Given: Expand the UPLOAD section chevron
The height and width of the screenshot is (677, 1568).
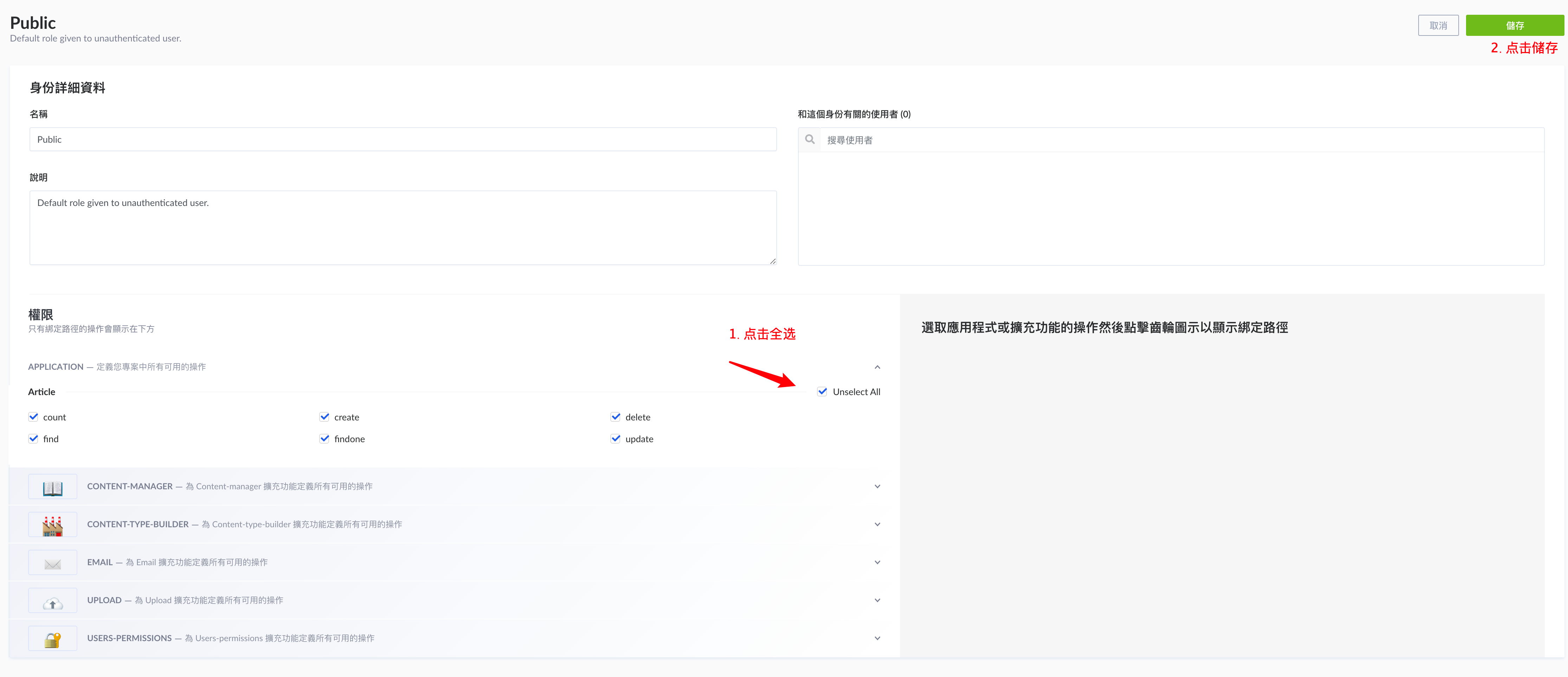Looking at the screenshot, I should pyautogui.click(x=877, y=600).
